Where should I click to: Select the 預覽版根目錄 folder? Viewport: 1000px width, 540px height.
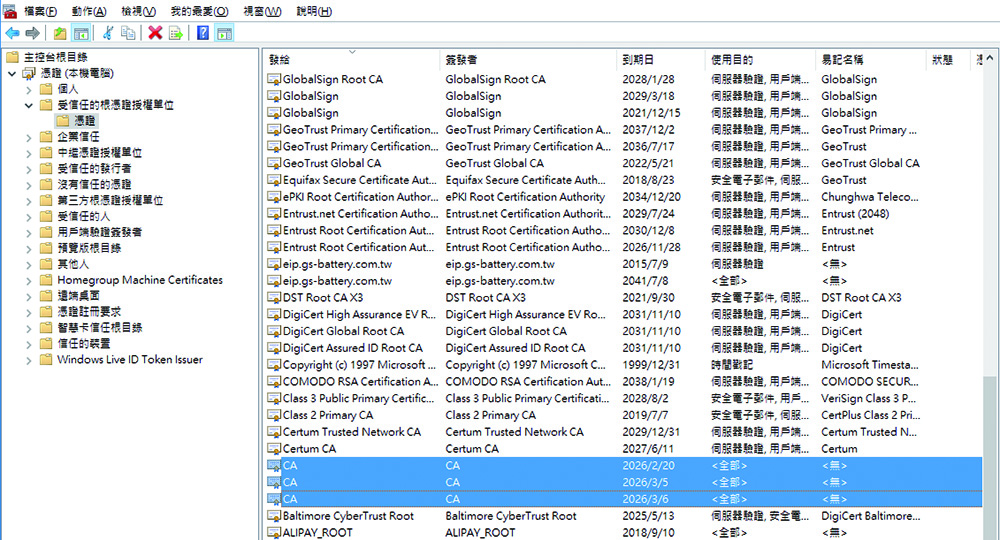pyautogui.click(x=89, y=248)
